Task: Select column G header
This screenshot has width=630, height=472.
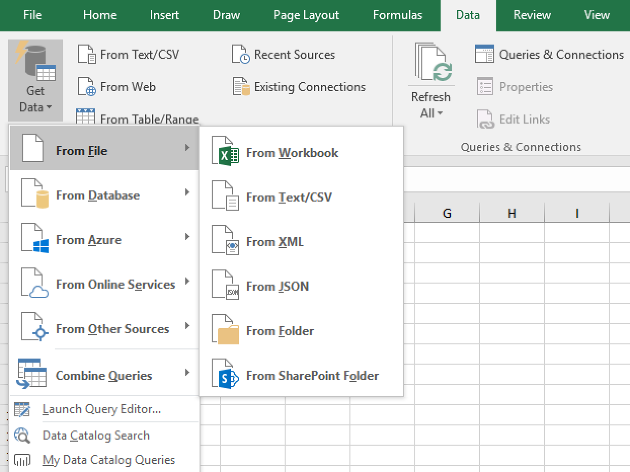Action: 447,213
